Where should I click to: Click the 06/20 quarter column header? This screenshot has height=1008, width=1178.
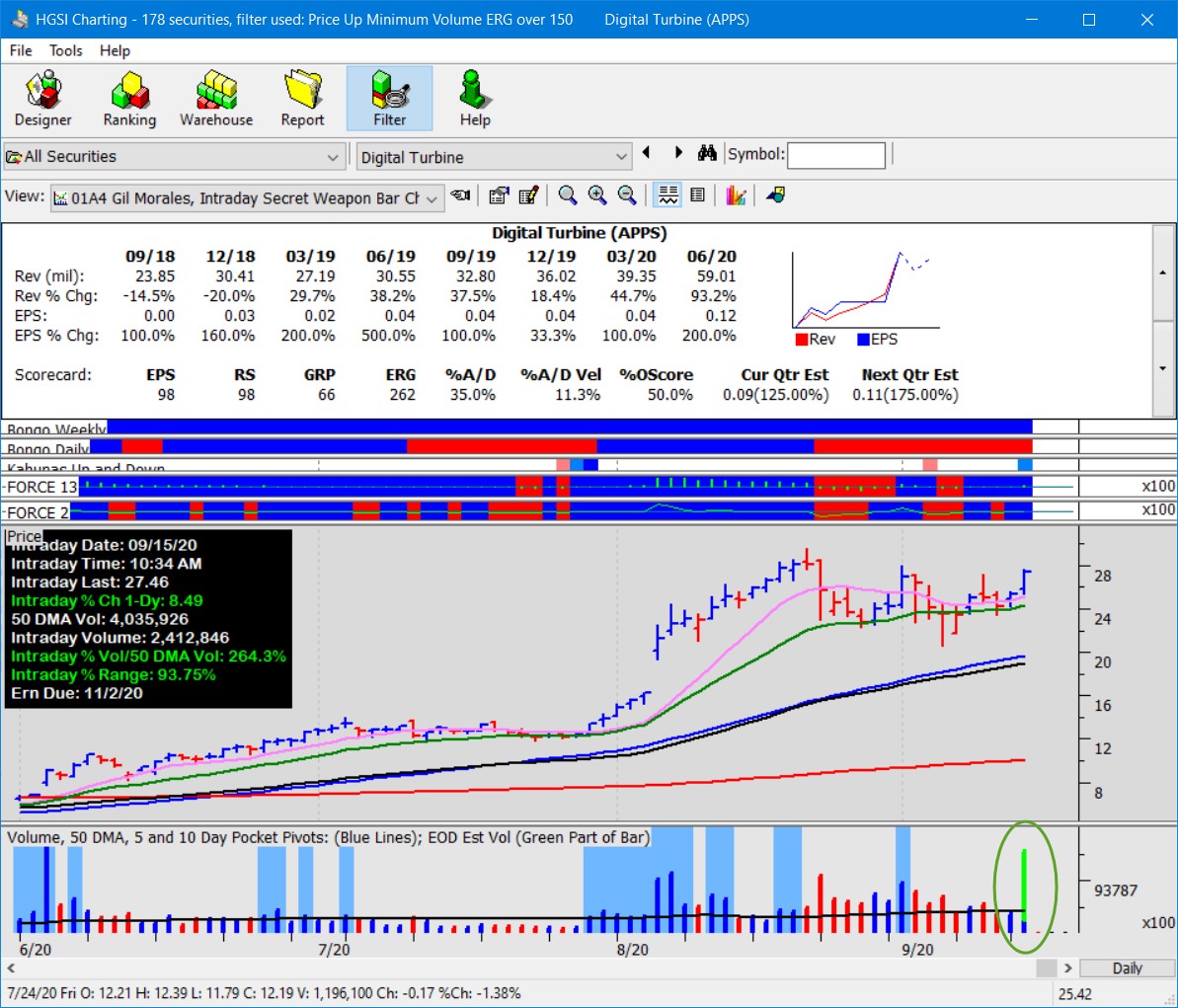coord(712,257)
